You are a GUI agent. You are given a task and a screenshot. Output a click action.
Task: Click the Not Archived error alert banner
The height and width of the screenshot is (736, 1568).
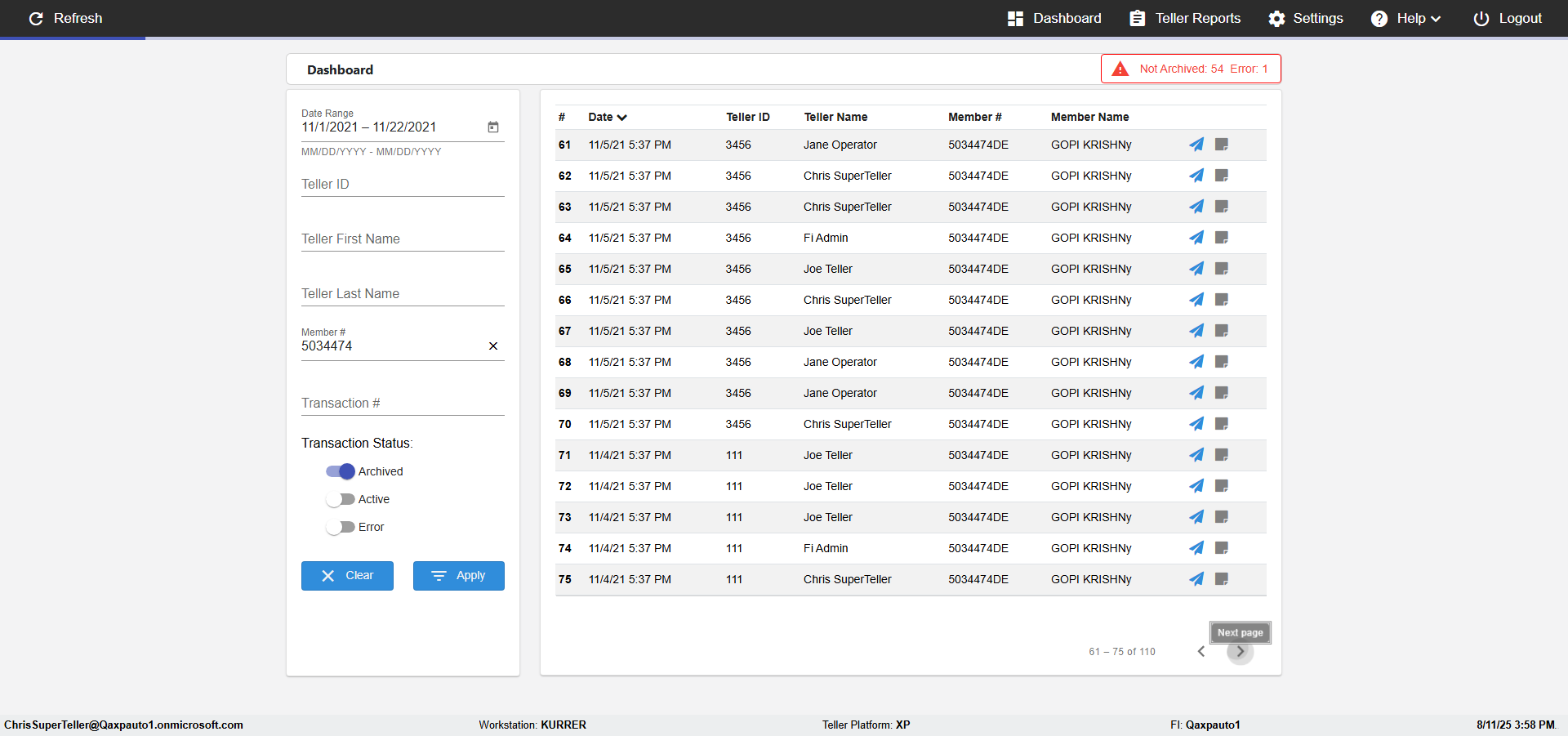point(1191,69)
